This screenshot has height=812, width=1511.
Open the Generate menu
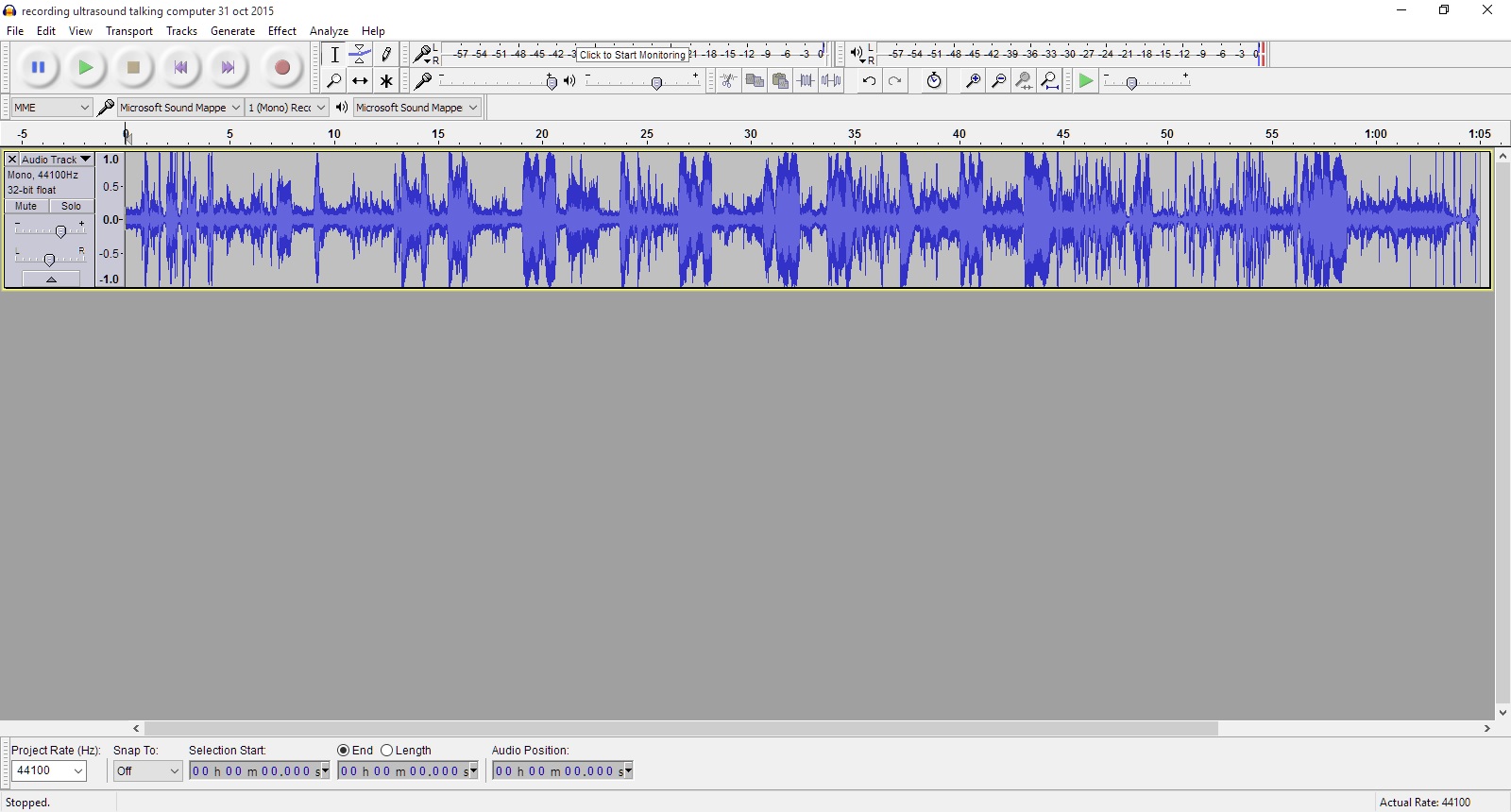tap(232, 31)
